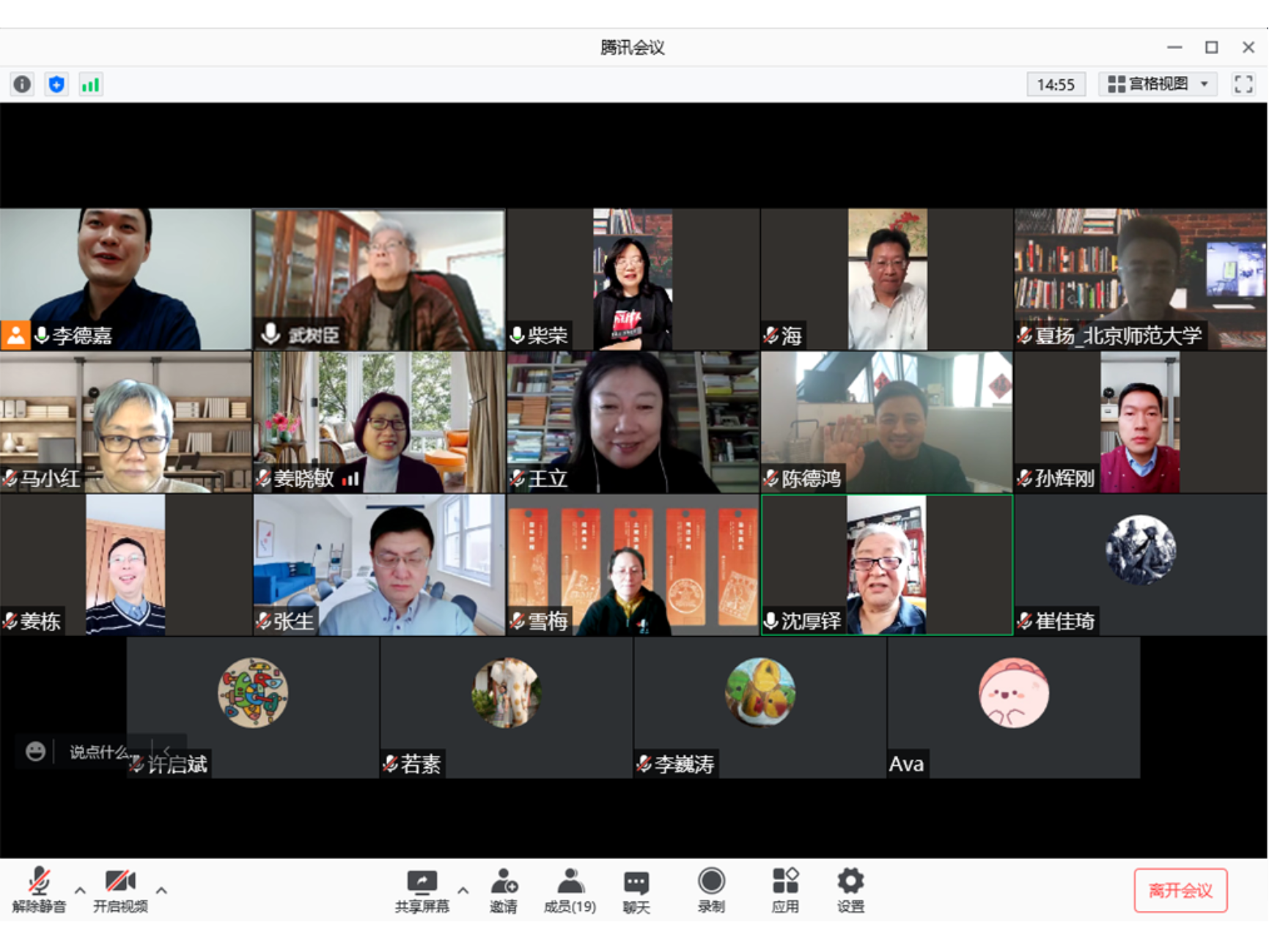Enter fullscreen mode
The width and height of the screenshot is (1269, 952).
coord(1243,84)
